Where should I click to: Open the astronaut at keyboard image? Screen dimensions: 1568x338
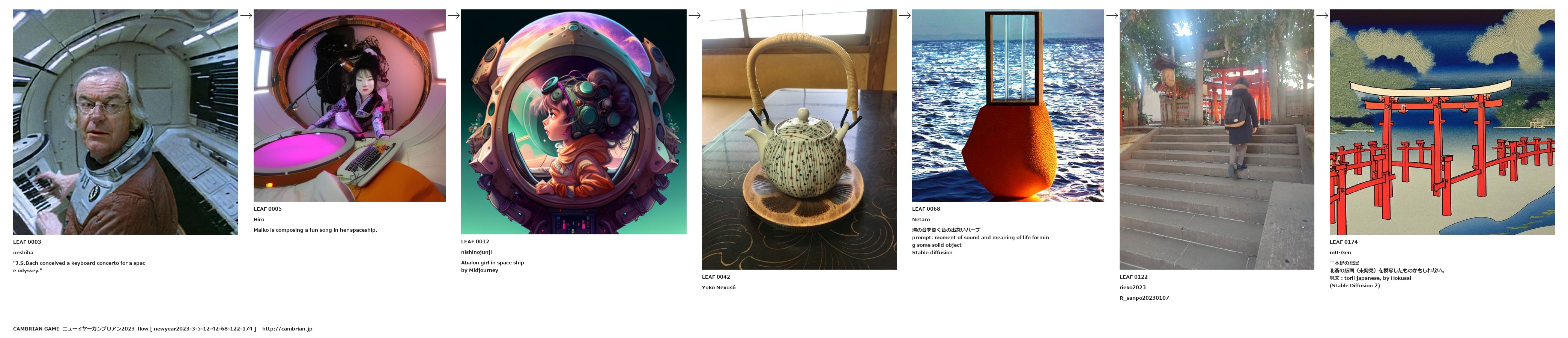(125, 122)
